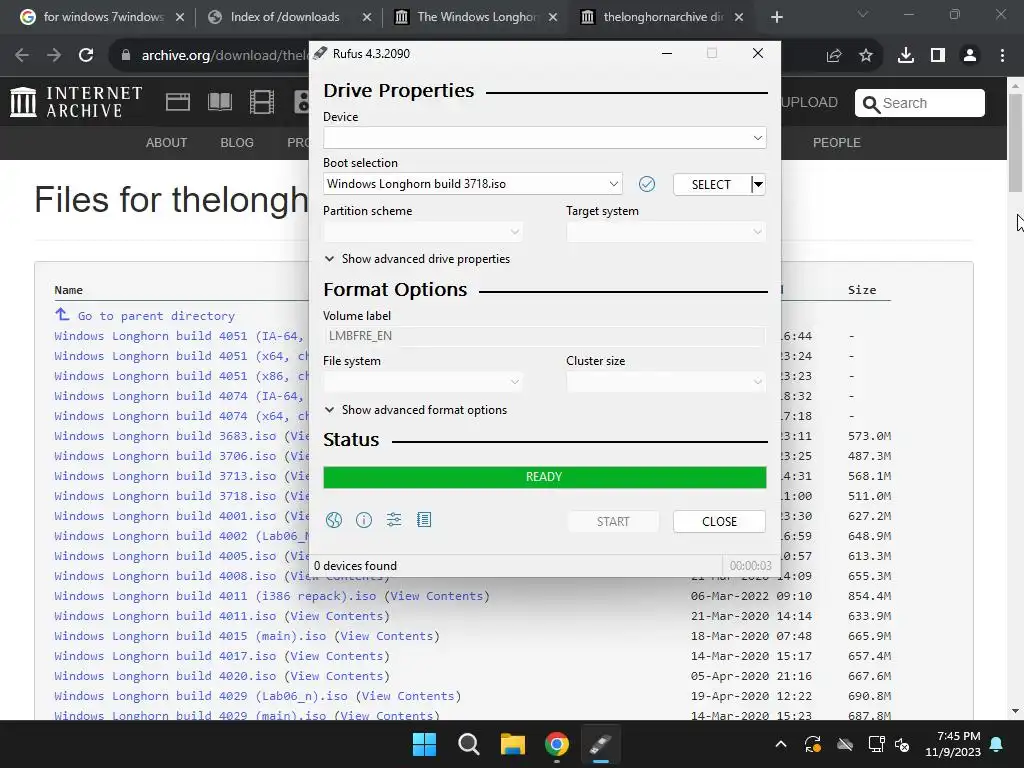Open the Device dropdown in Rufus
This screenshot has height=768, width=1024.
tap(545, 138)
